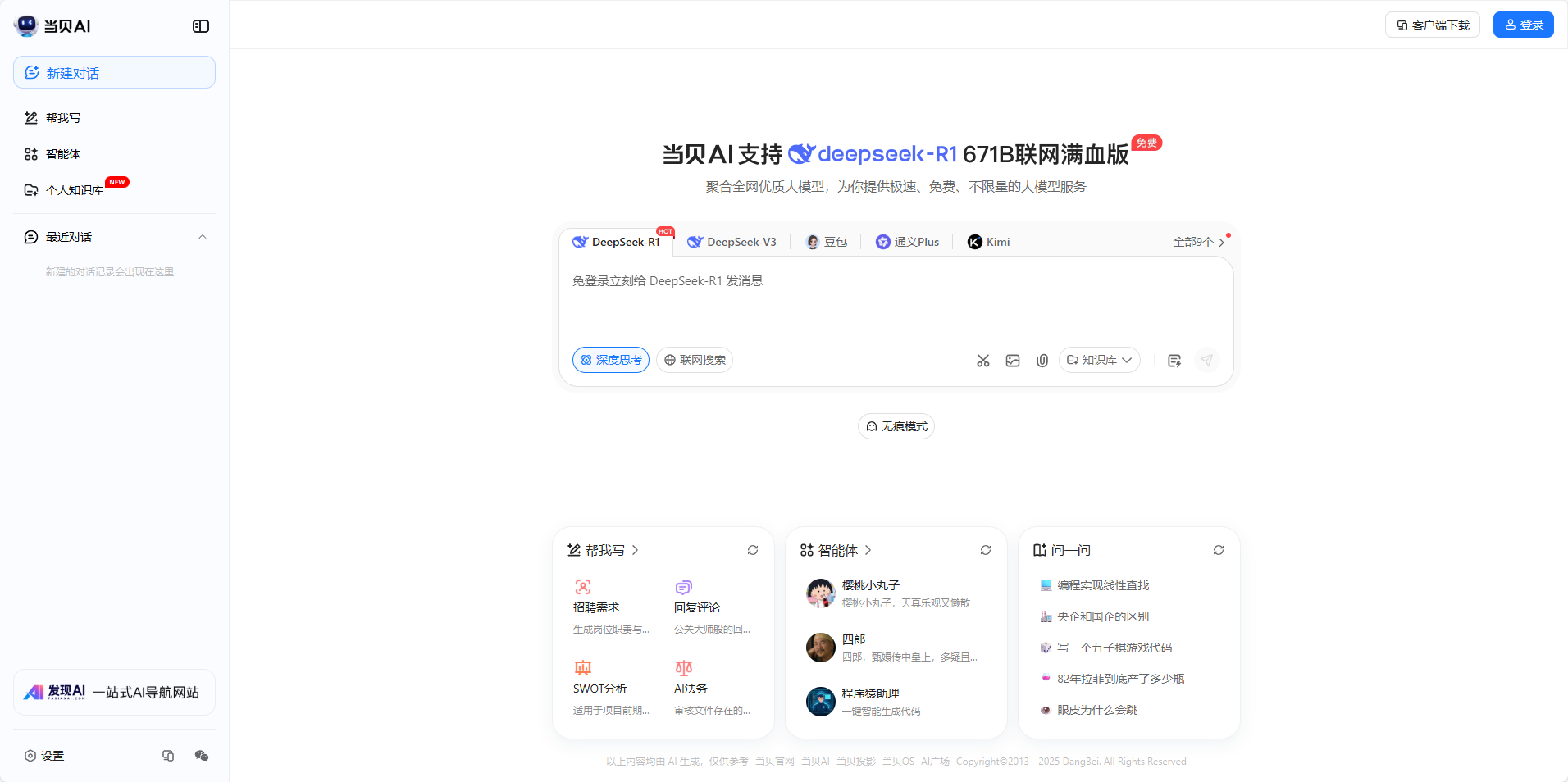
Task: Refresh the 帮我写 card suggestions
Action: pos(753,550)
